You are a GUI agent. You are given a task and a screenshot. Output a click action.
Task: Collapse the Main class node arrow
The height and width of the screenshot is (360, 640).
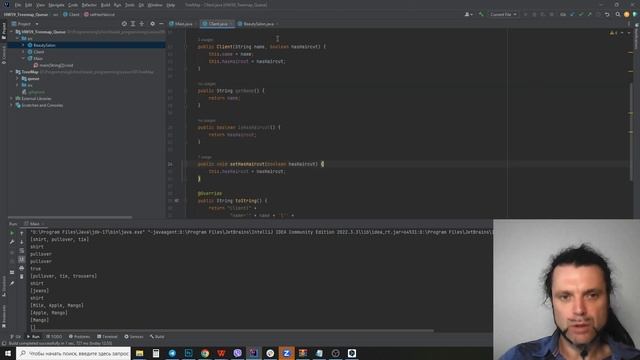point(23,58)
